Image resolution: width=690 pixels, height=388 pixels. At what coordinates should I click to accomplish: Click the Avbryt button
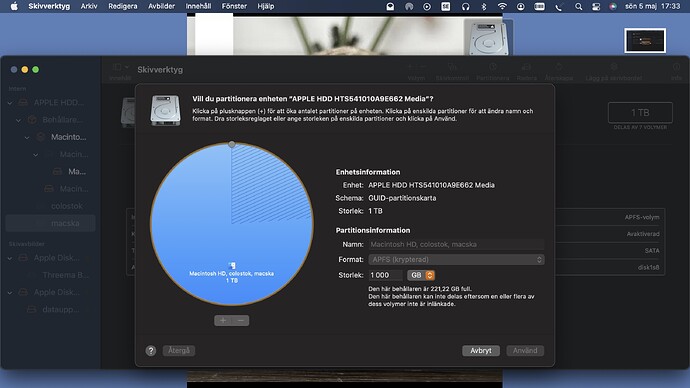tap(481, 351)
